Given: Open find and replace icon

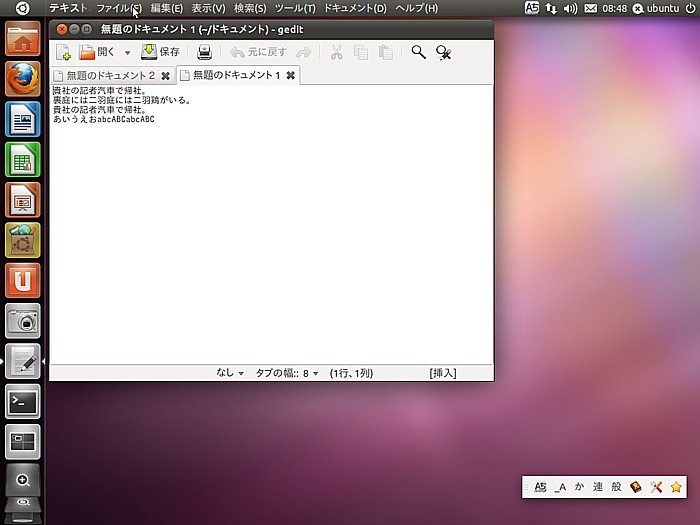Looking at the screenshot, I should tap(443, 52).
